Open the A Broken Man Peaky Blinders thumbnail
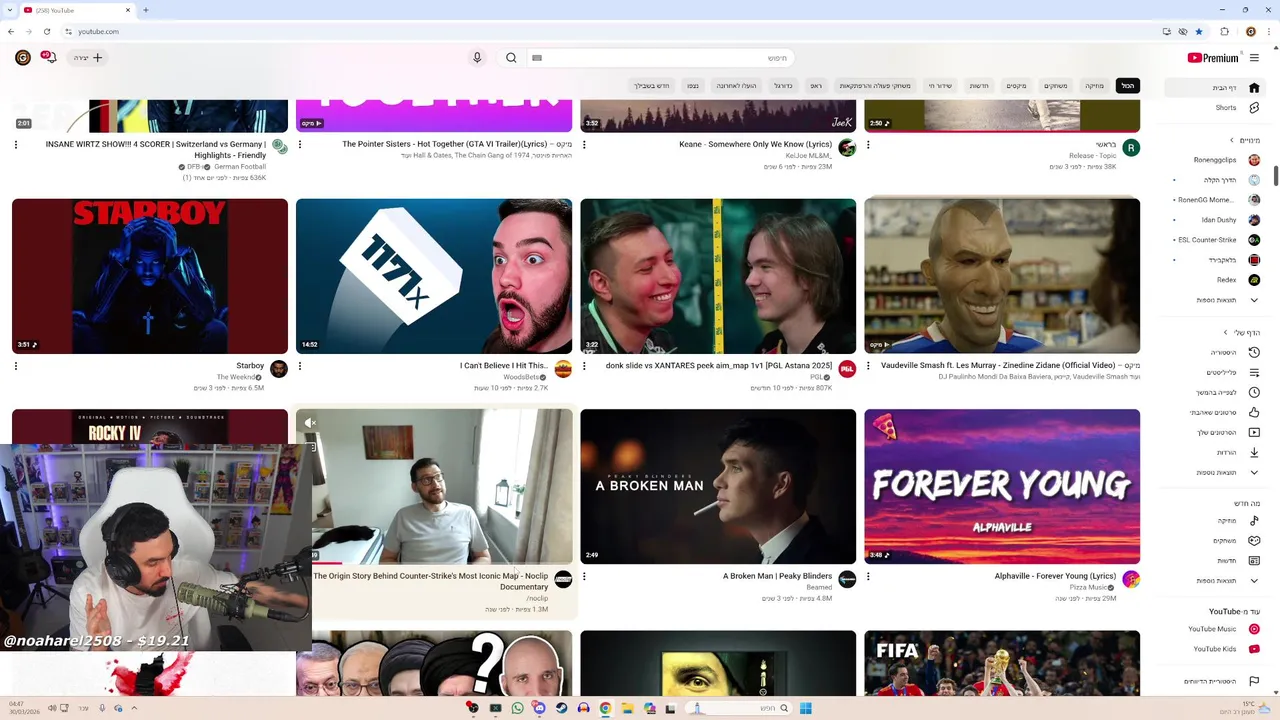This screenshot has height=720, width=1280. [718, 487]
